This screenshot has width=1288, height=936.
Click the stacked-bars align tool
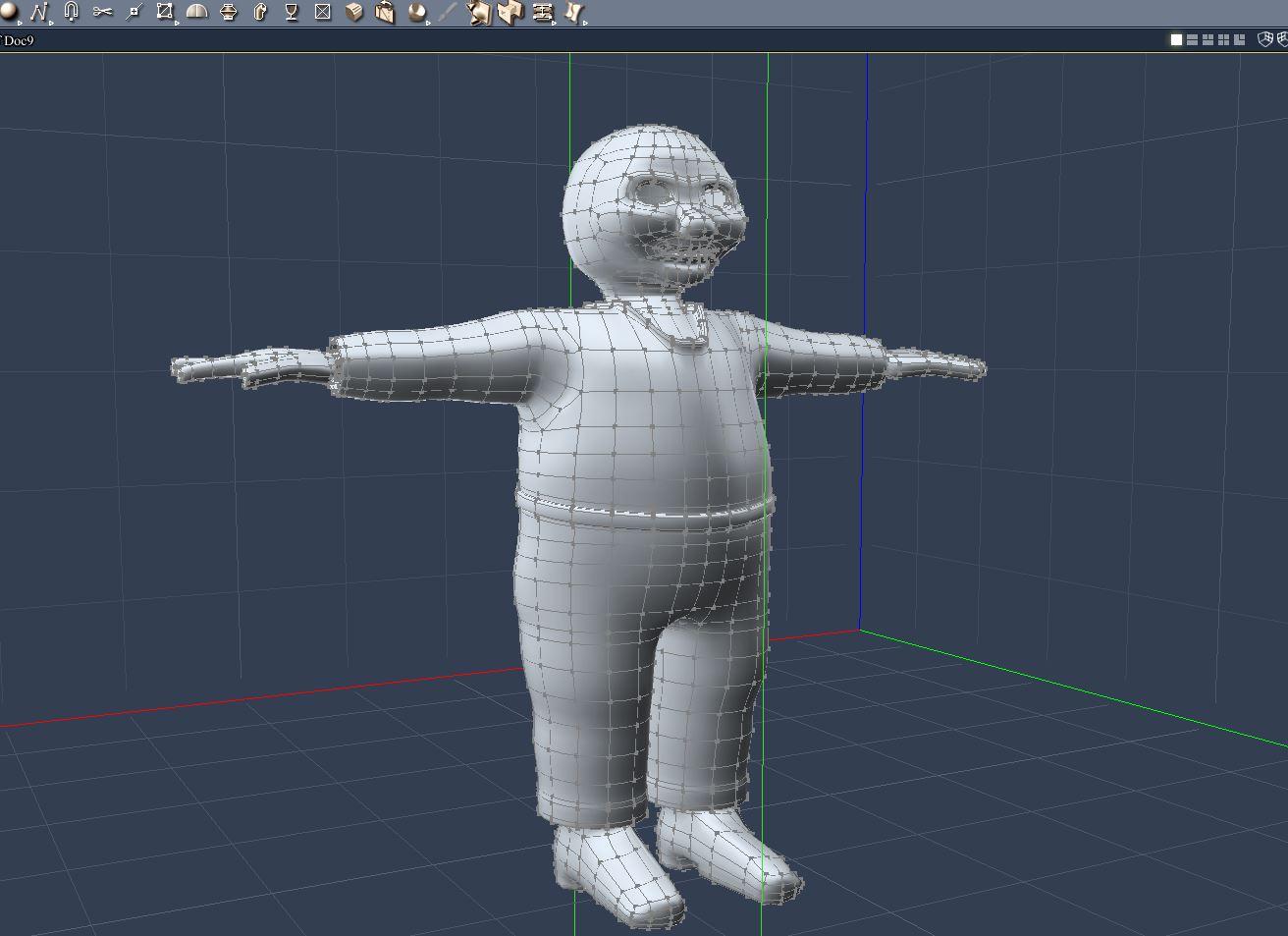click(542, 12)
